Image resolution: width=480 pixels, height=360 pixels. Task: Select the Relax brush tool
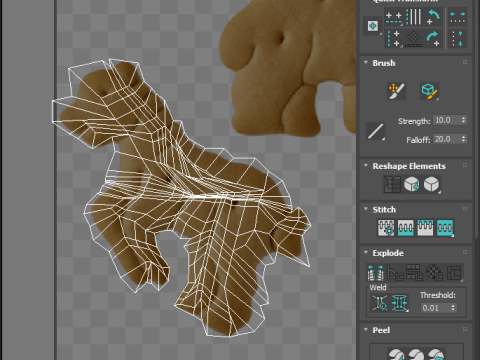[x=429, y=91]
